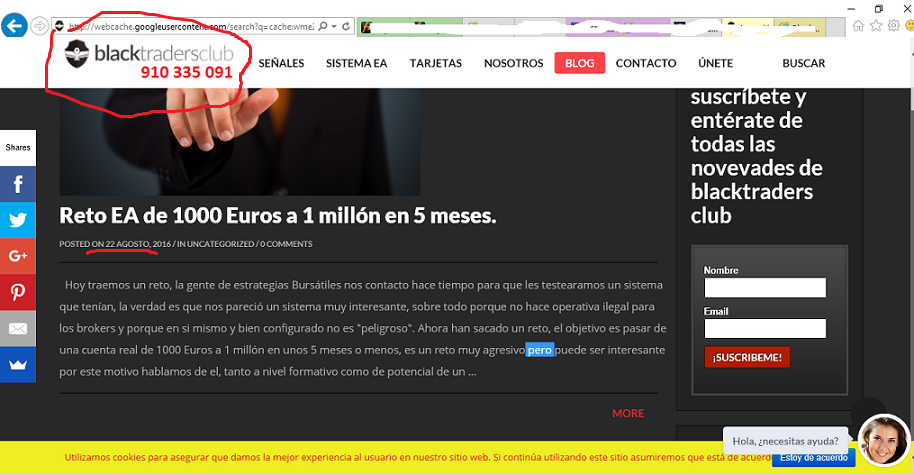
Task: Click the Nombre input field
Action: pos(765,288)
